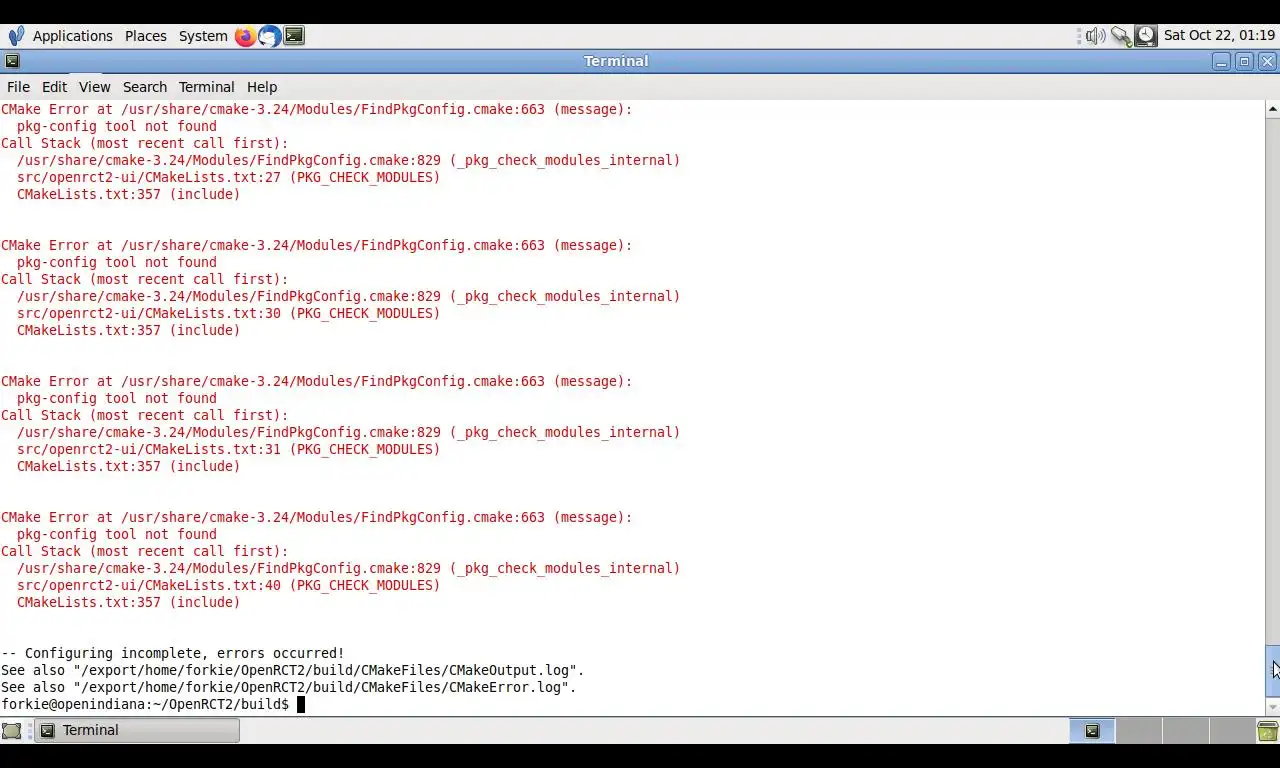Click the scrollbar down arrow
This screenshot has height=768, width=1280.
pyautogui.click(x=1273, y=706)
